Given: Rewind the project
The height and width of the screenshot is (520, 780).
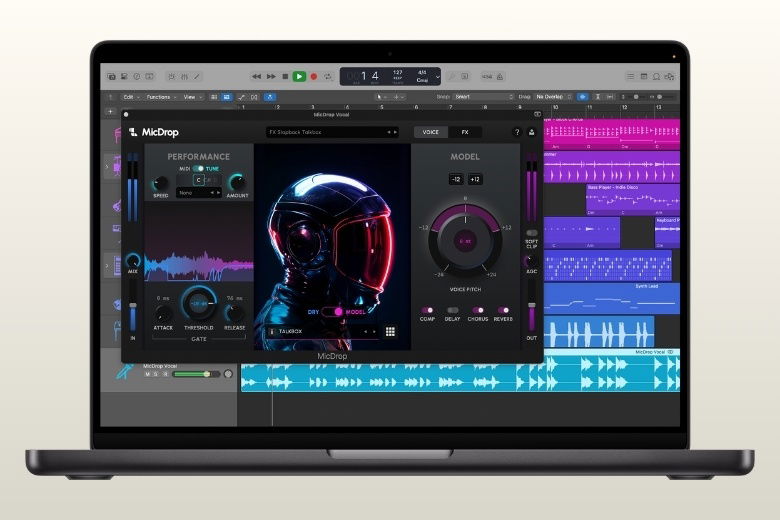Looking at the screenshot, I should (257, 77).
